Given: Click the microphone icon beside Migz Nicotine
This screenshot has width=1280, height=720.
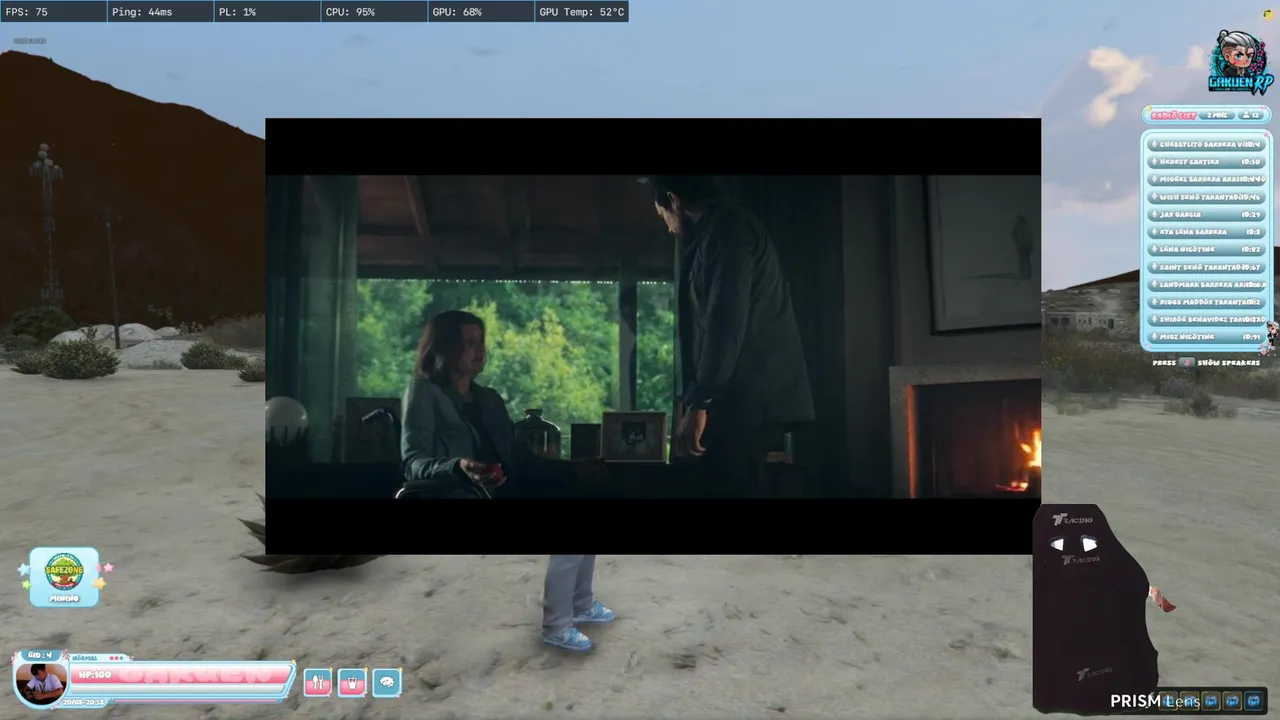Looking at the screenshot, I should (1155, 337).
